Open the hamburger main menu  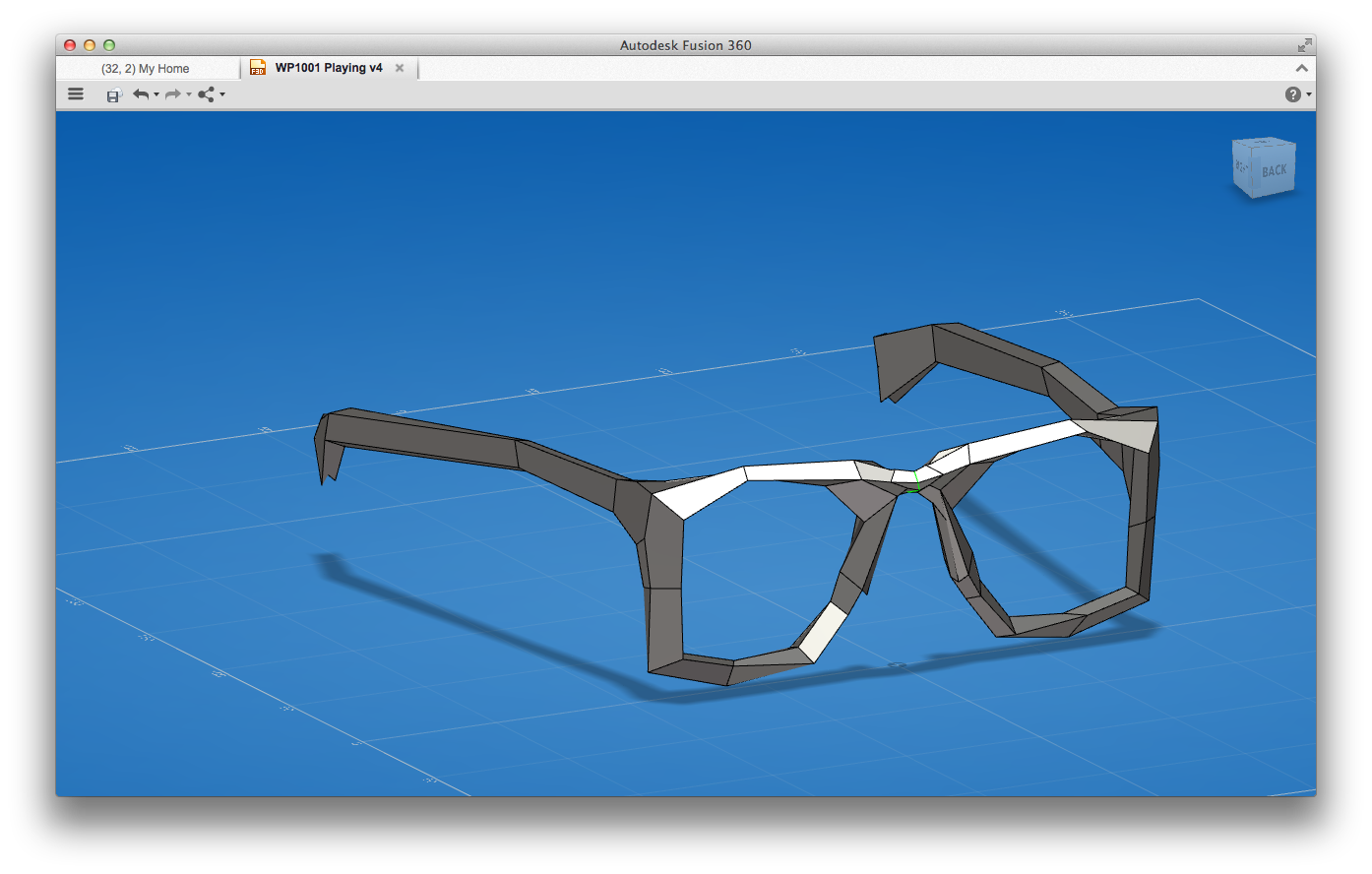coord(76,94)
